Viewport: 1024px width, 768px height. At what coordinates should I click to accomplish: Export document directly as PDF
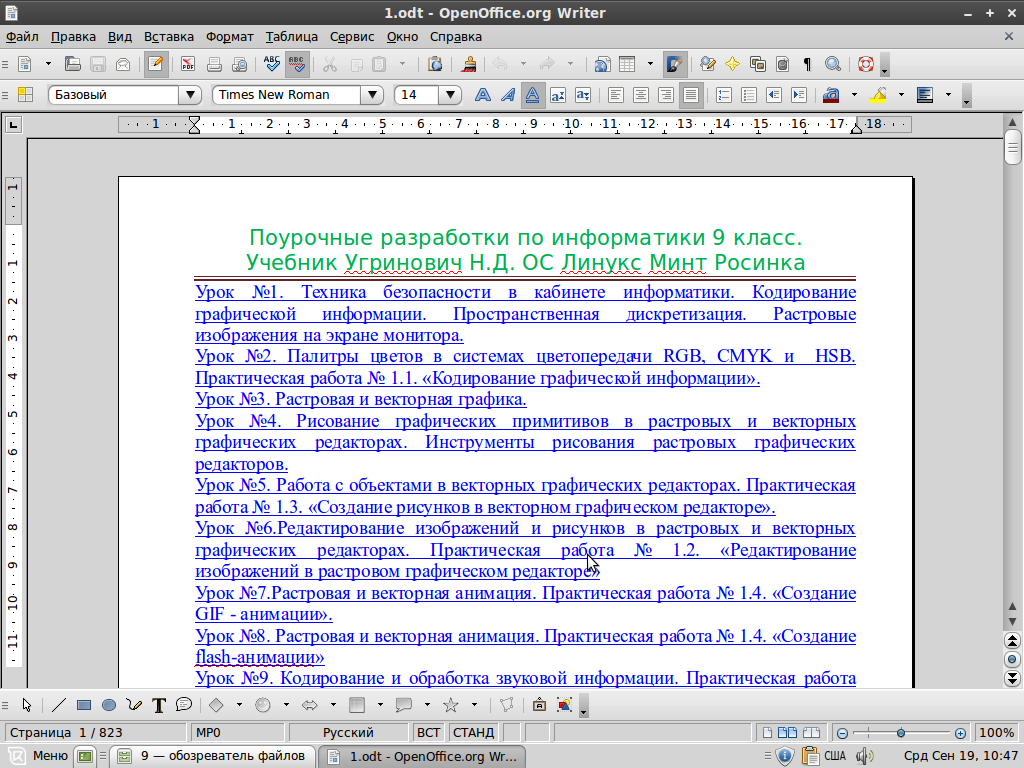pyautogui.click(x=188, y=64)
